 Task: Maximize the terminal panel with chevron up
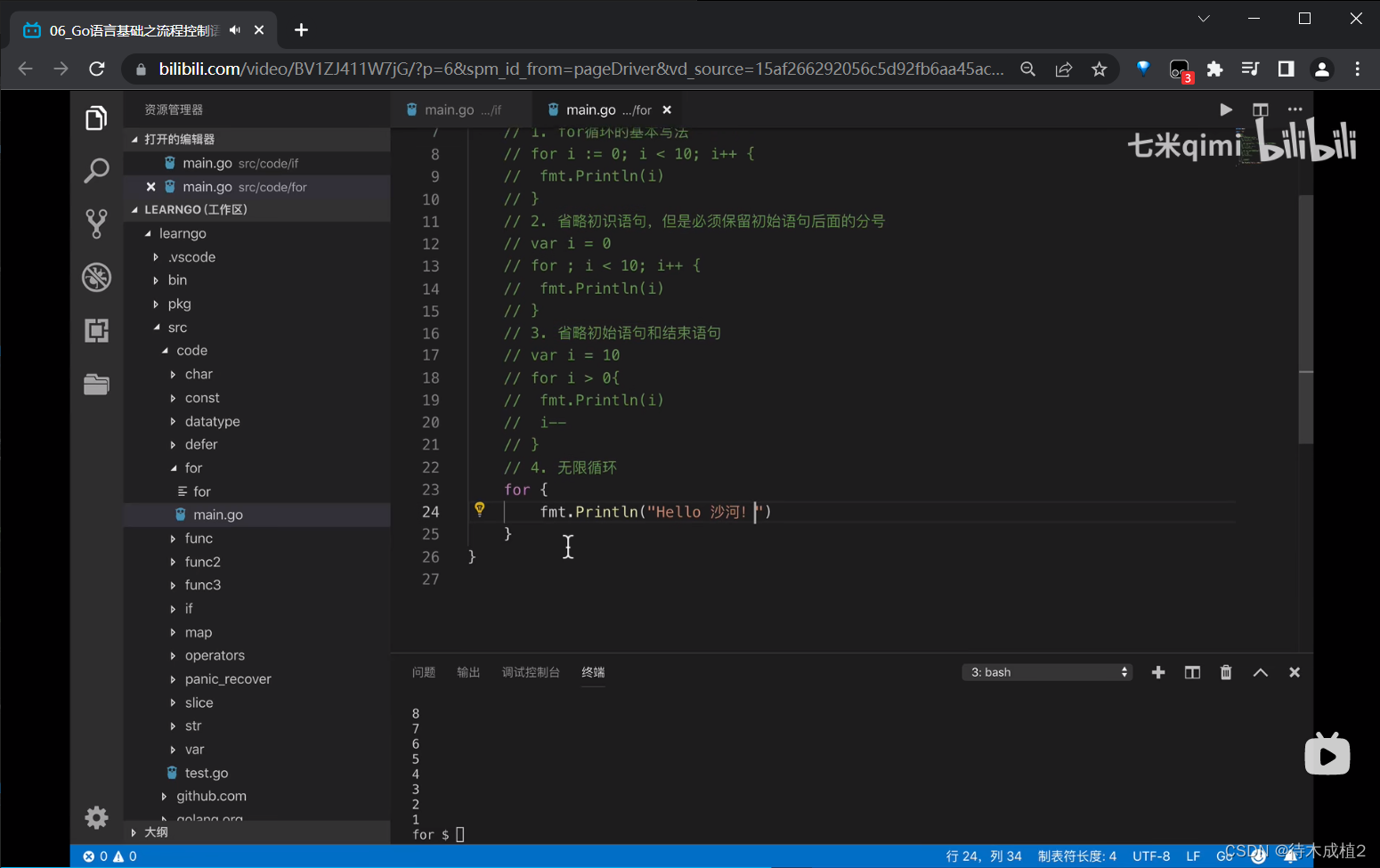pos(1261,672)
